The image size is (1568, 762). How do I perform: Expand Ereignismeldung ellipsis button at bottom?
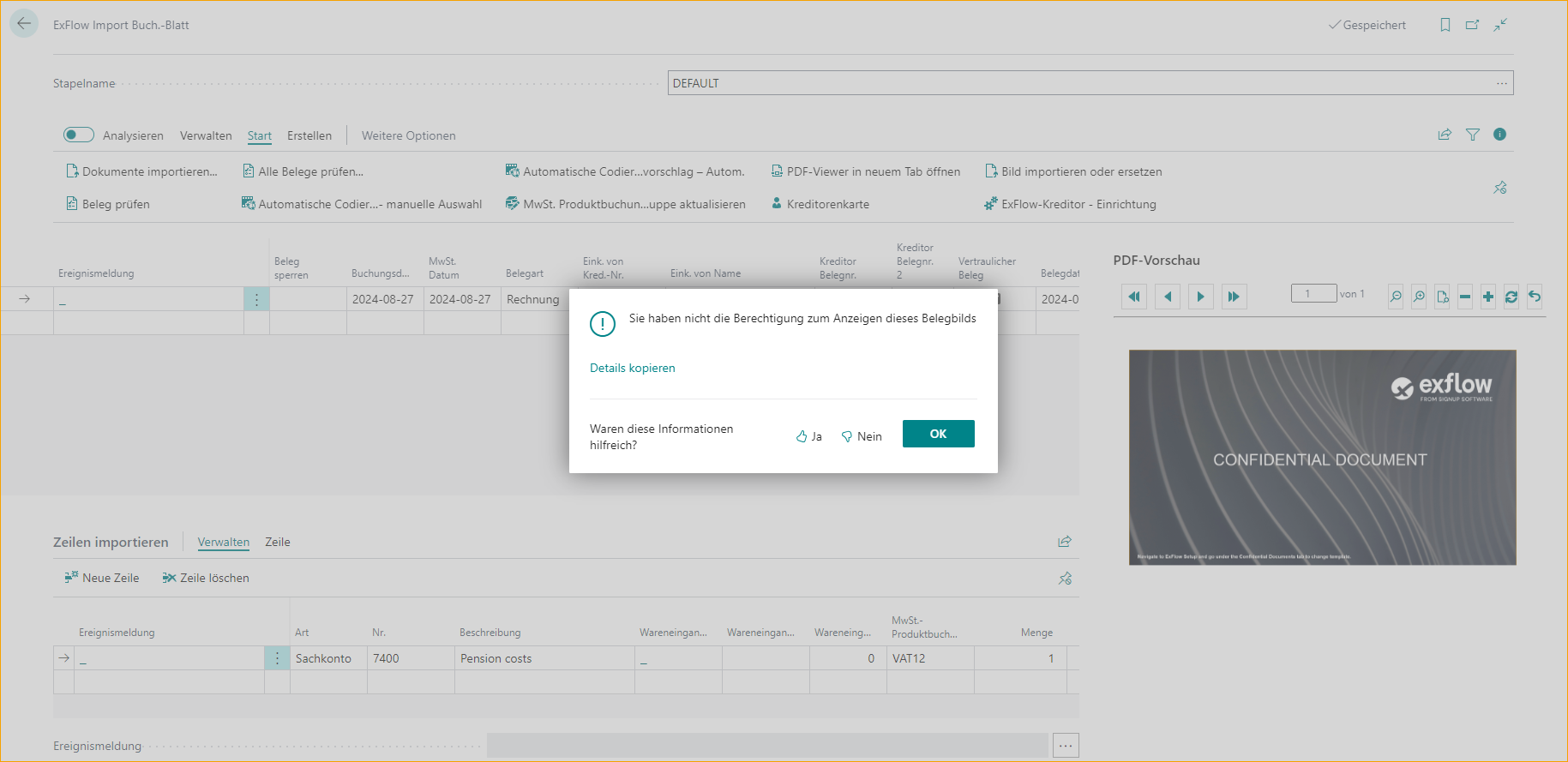[x=1066, y=746]
